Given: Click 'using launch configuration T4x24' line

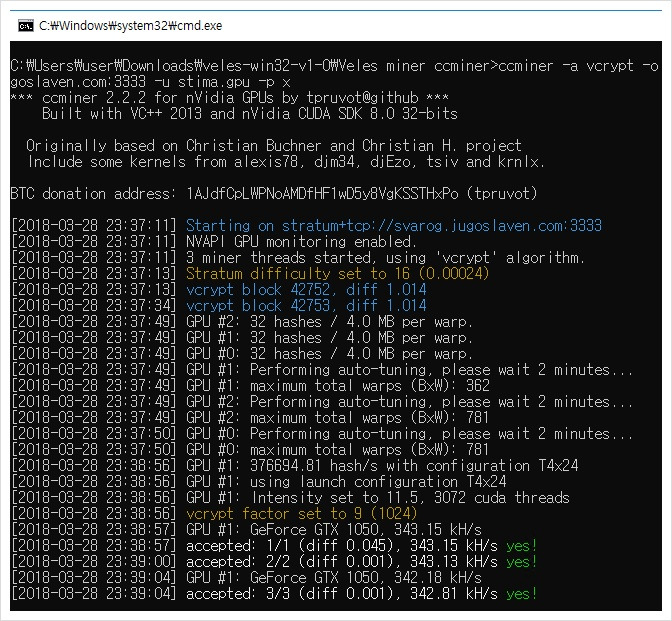Looking at the screenshot, I should tap(258, 482).
